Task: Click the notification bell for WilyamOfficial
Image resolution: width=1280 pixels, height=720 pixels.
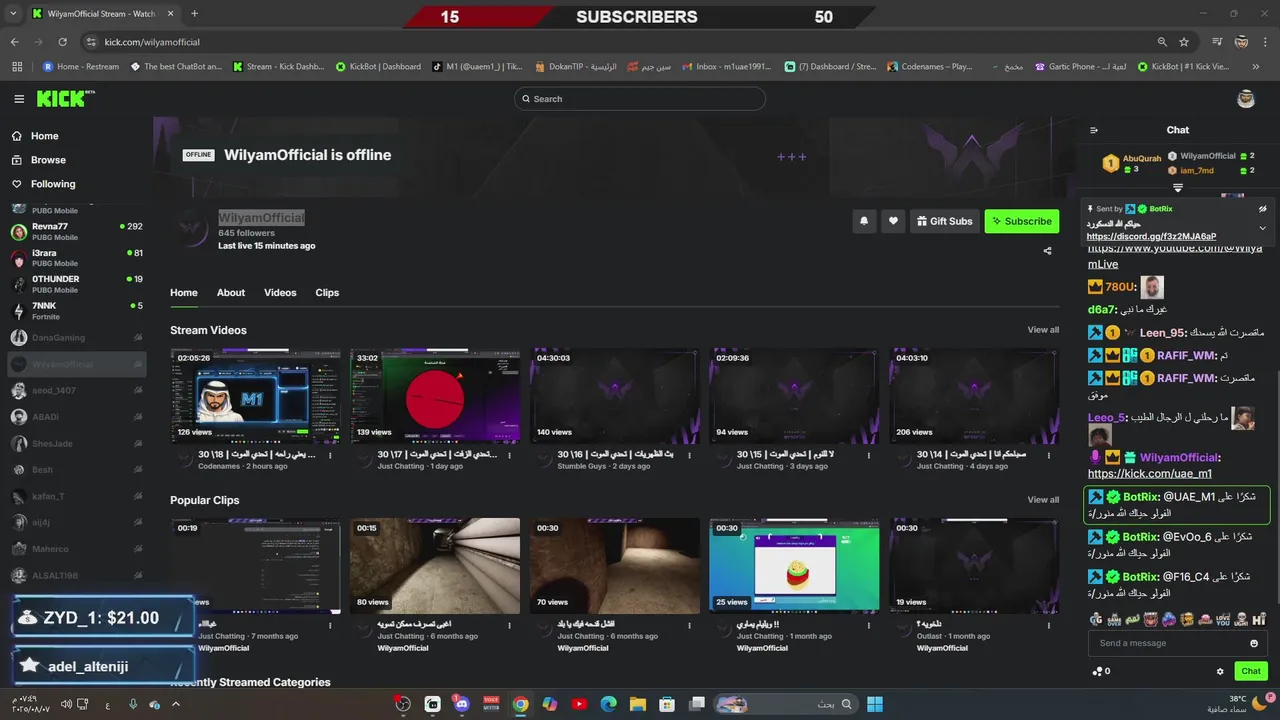Action: 864,221
